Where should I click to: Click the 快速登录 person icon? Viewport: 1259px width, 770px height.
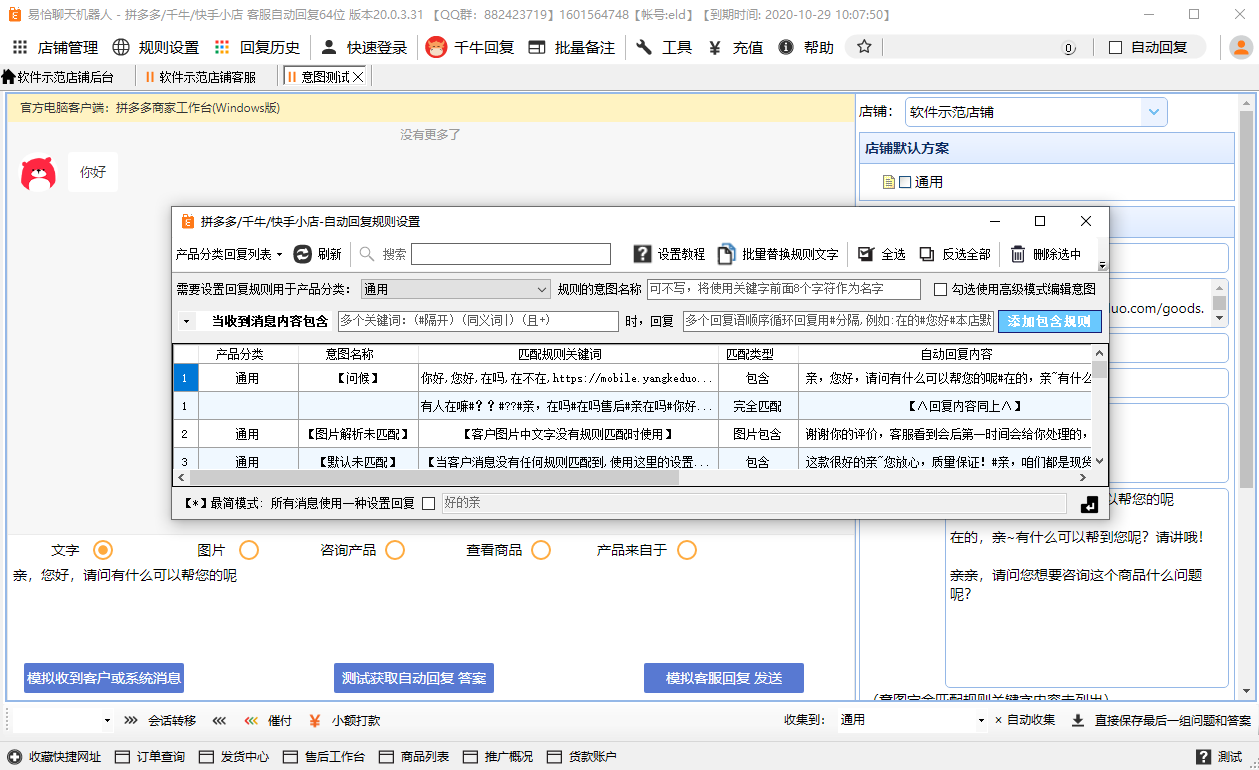329,47
